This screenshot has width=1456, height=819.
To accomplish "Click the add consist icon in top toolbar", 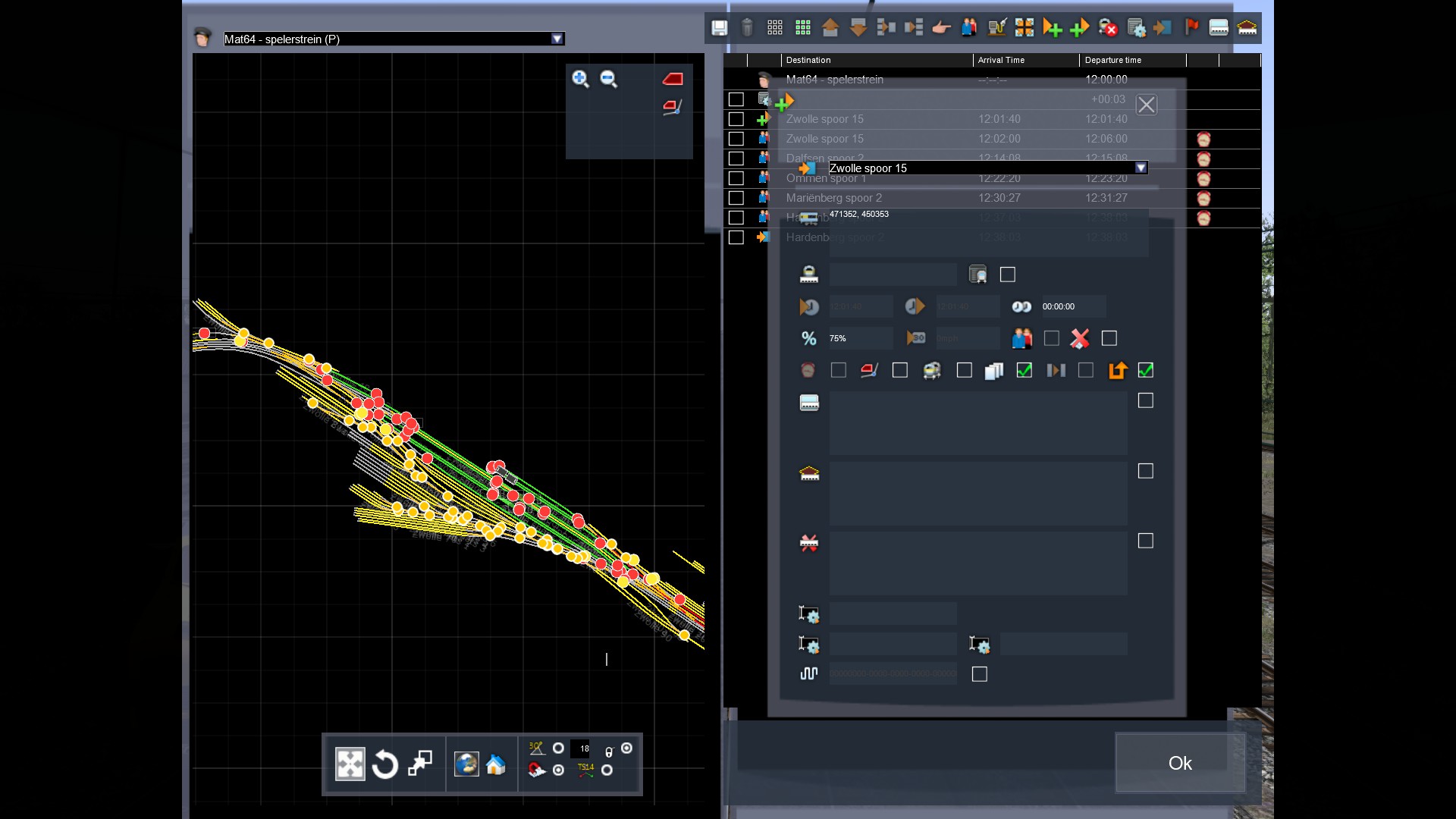I will pyautogui.click(x=886, y=28).
